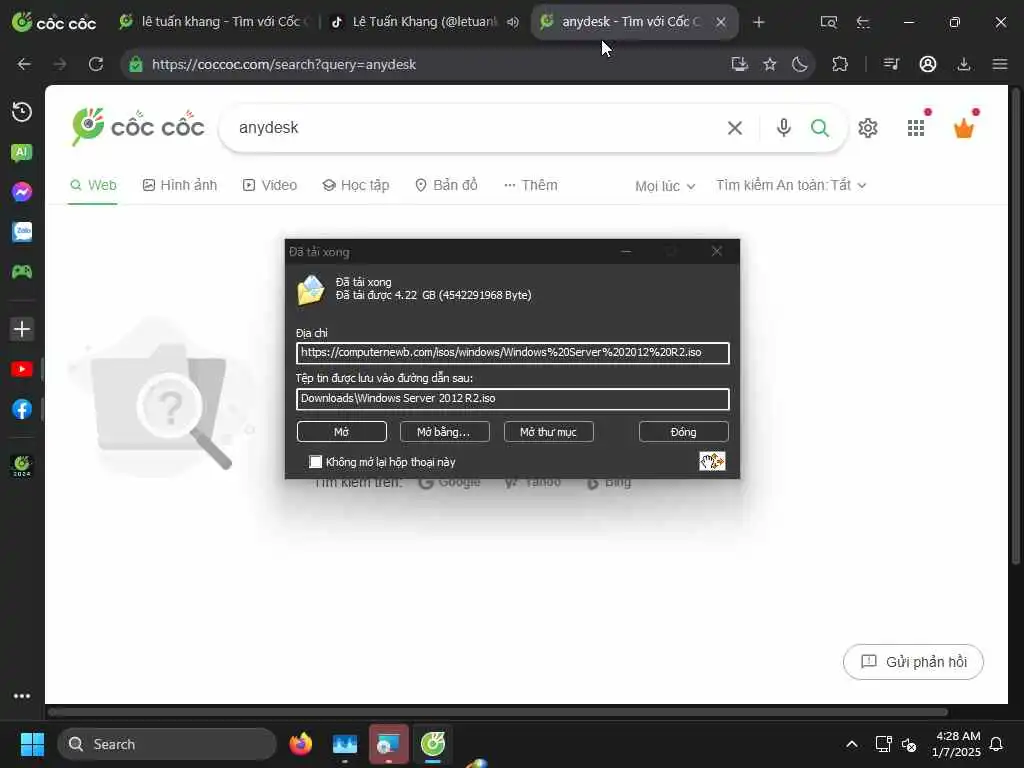Toggle dark mode moon icon in address bar

(x=800, y=64)
